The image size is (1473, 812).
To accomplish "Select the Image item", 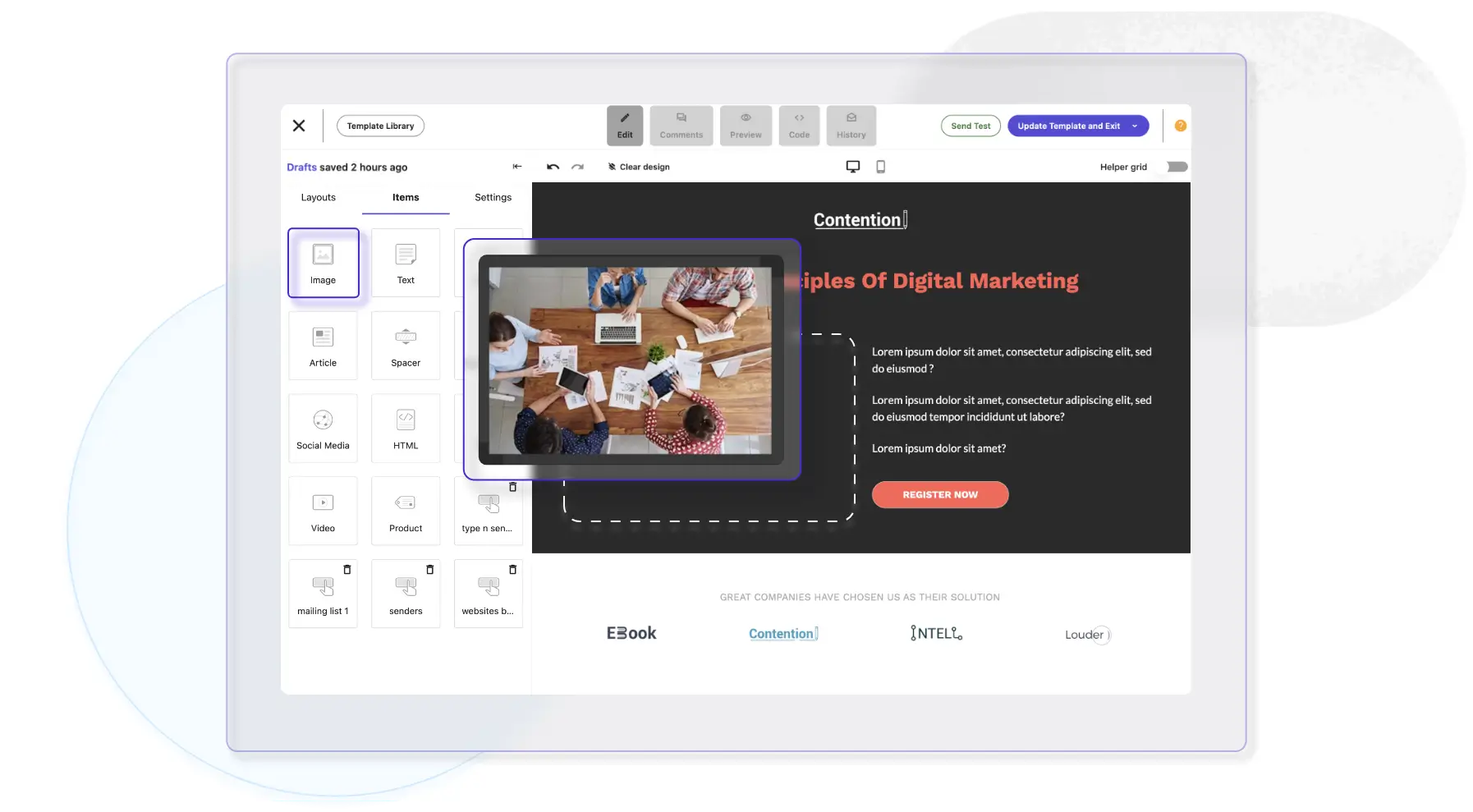I will tap(324, 263).
